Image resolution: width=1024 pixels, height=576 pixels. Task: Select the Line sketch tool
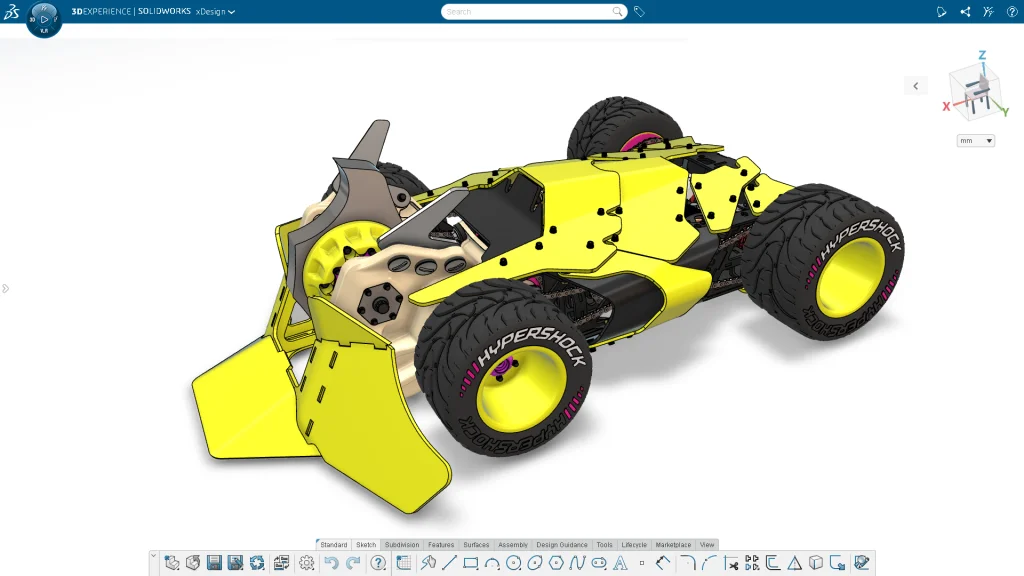coord(450,562)
